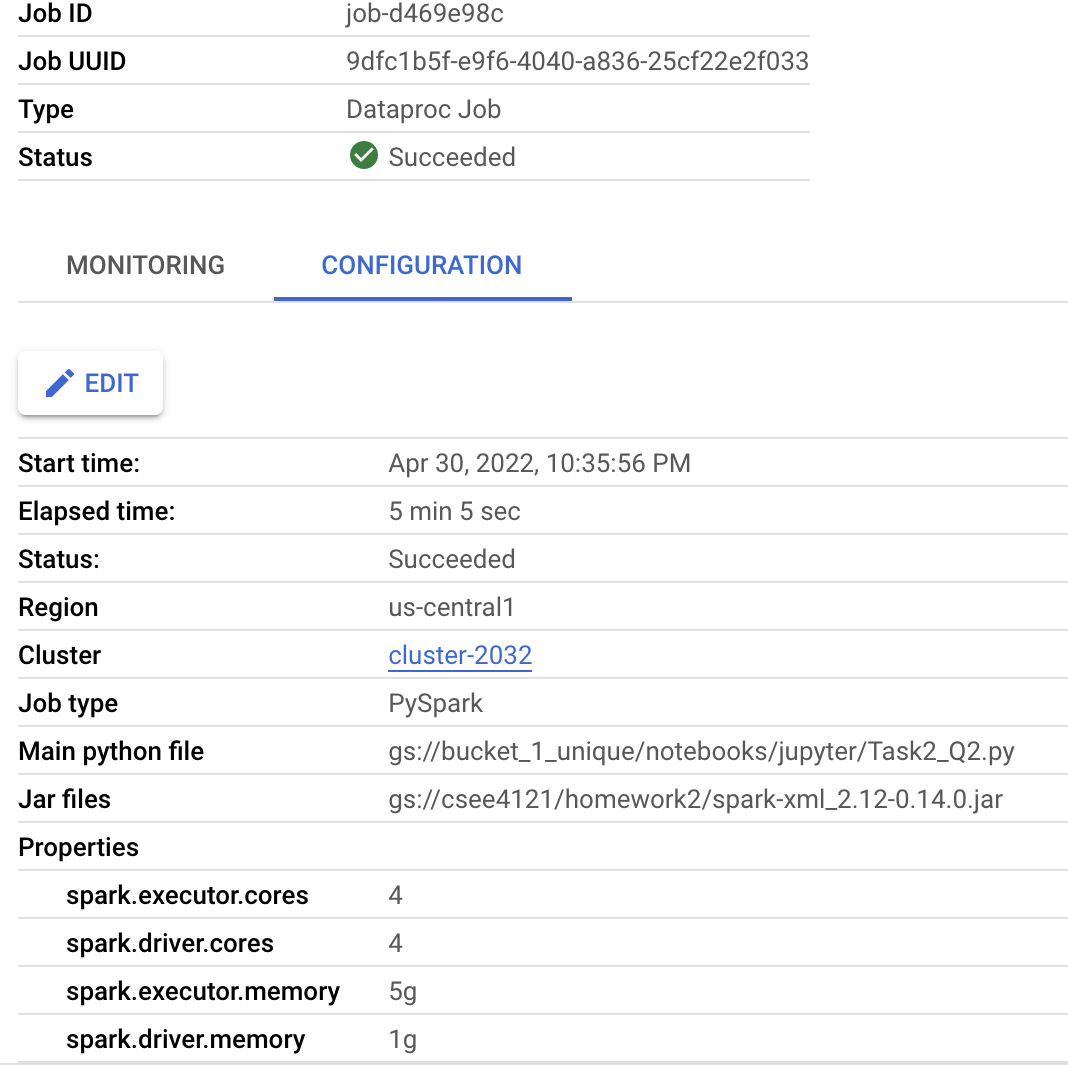Click the Succeeded value in Status: row
The image size is (1068, 1066).
[x=452, y=559]
